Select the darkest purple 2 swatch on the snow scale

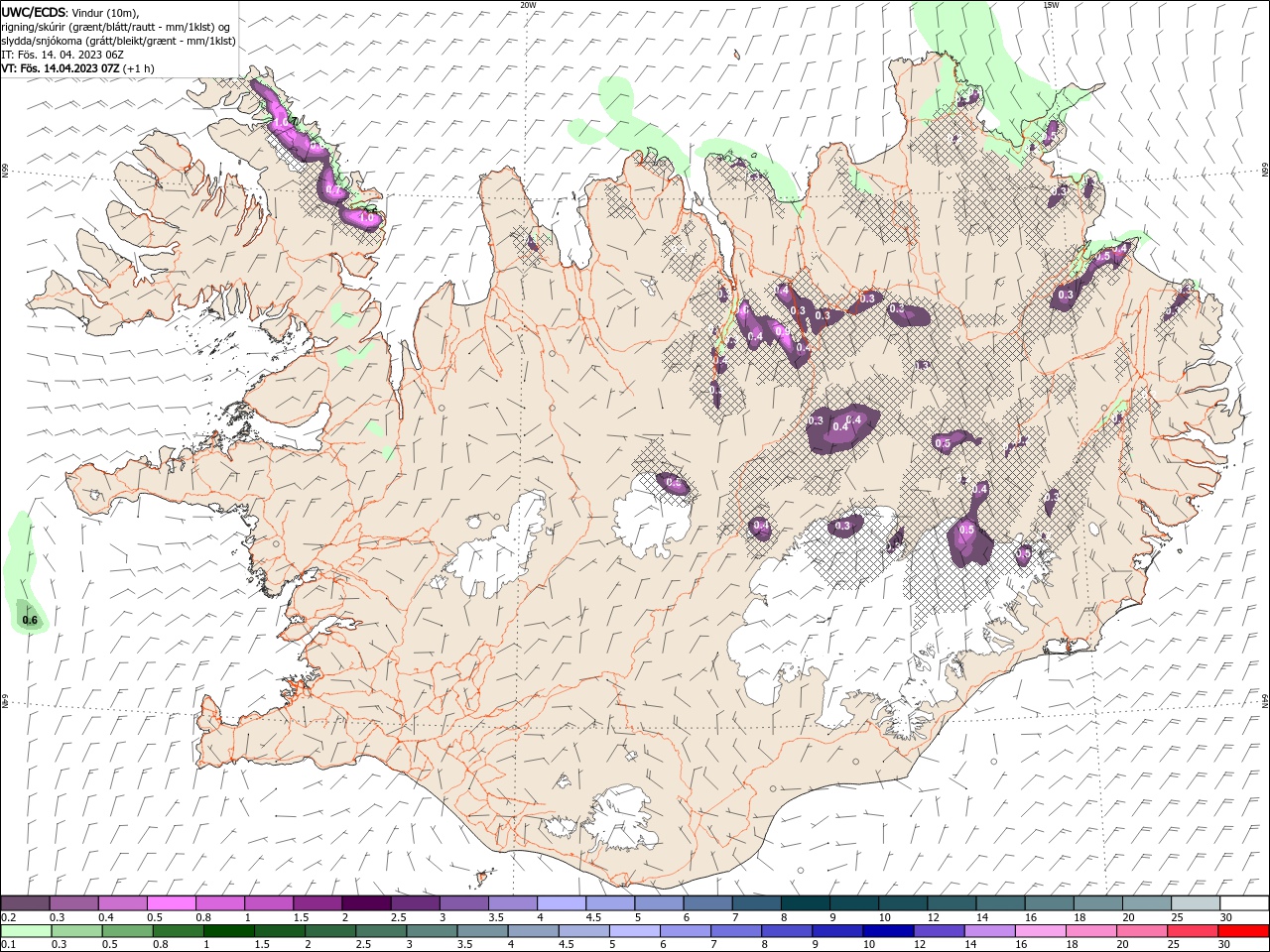coord(367,903)
